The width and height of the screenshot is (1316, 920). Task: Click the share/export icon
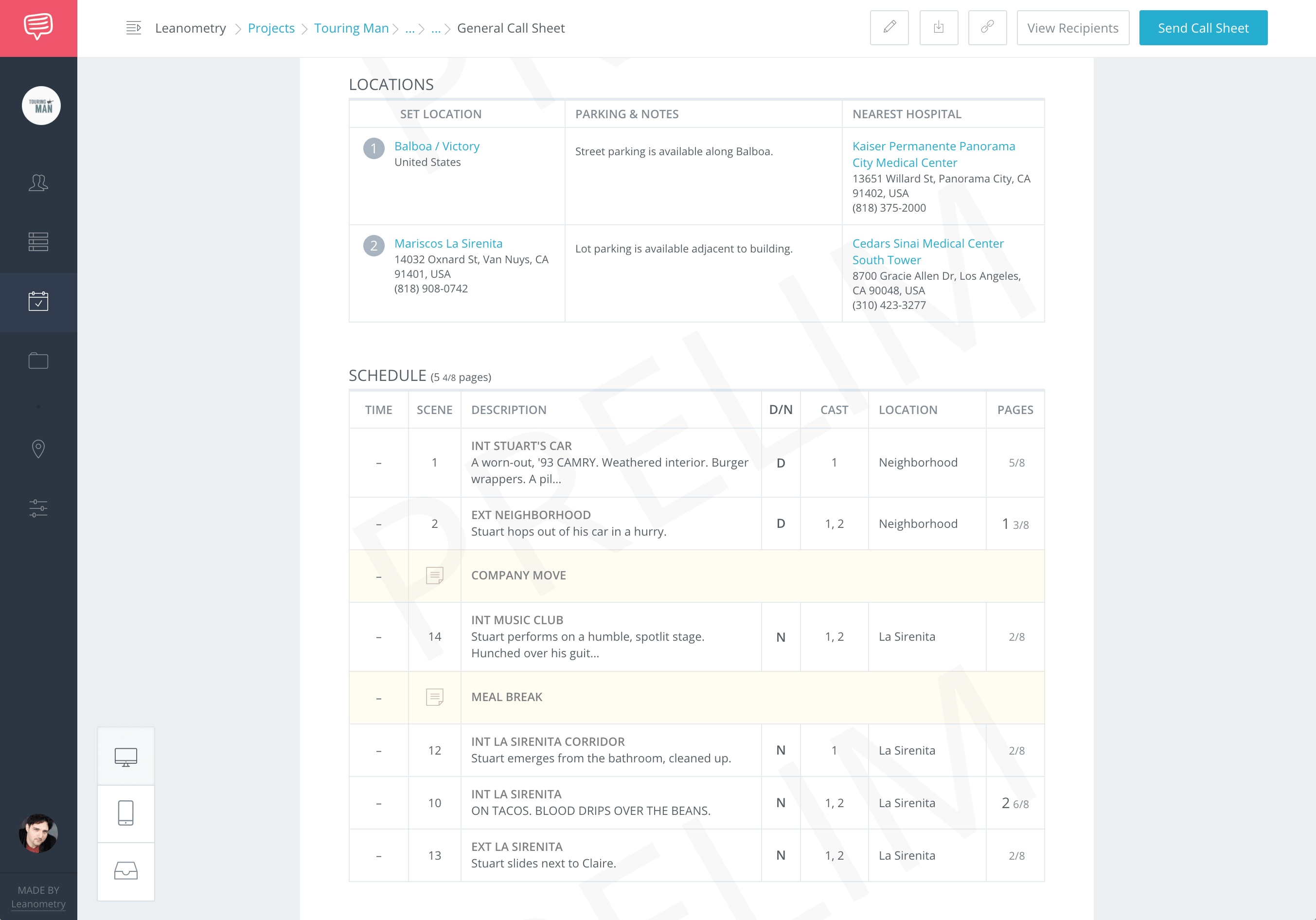click(938, 27)
